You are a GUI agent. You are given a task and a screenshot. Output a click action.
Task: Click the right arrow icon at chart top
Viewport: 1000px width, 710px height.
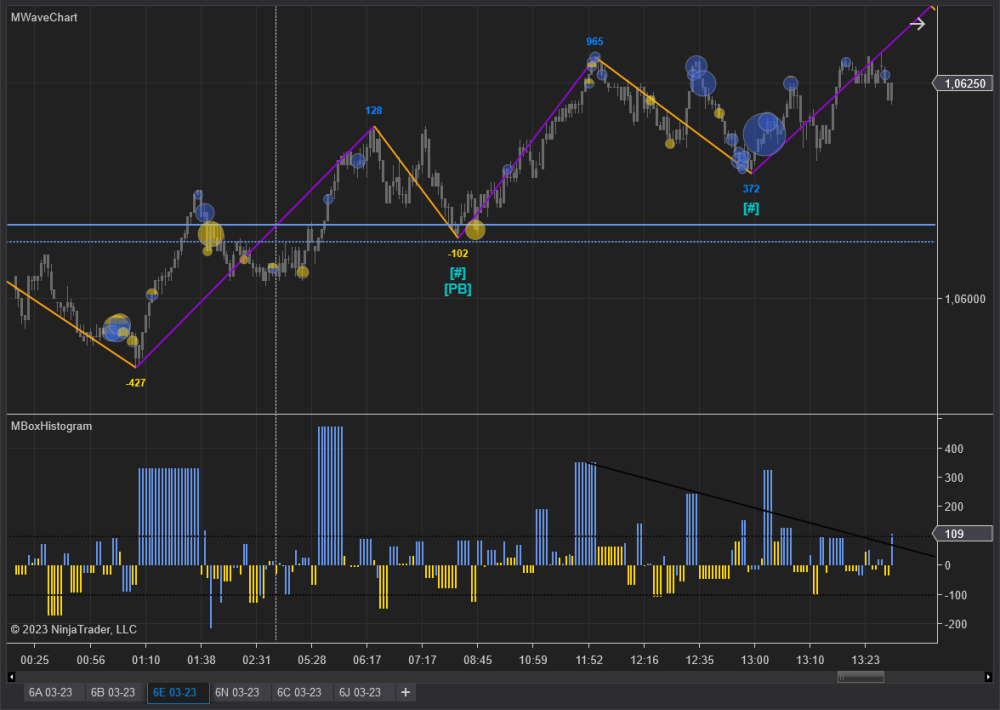(917, 25)
